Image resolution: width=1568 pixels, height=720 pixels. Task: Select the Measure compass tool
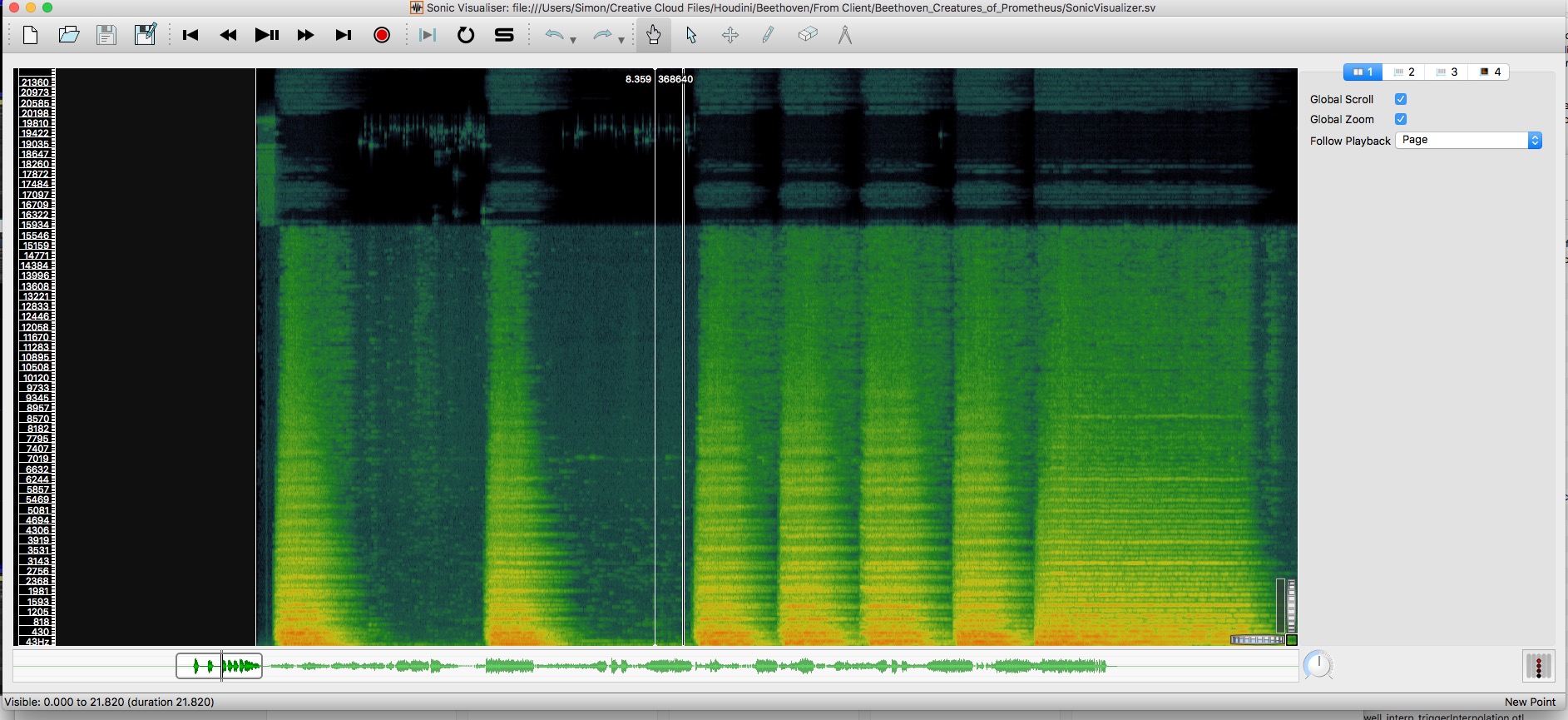[x=845, y=35]
